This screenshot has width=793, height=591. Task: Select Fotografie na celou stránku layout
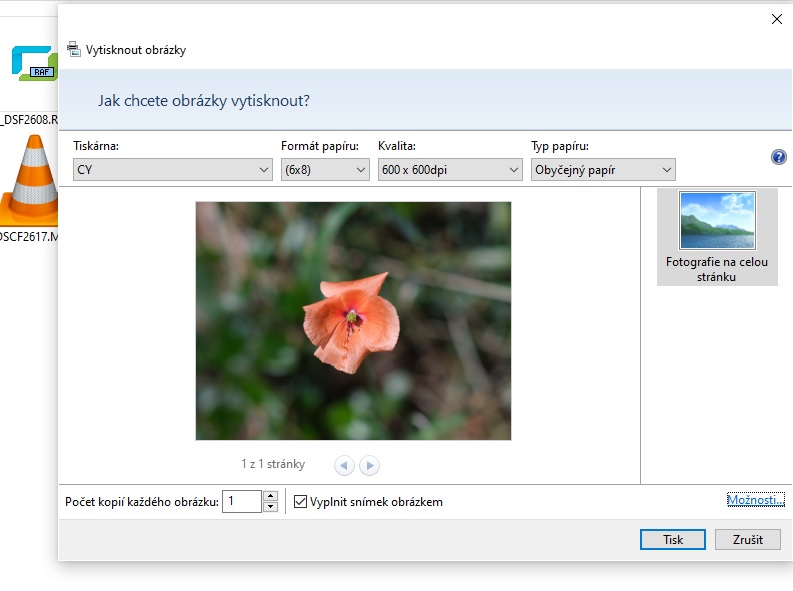click(717, 237)
